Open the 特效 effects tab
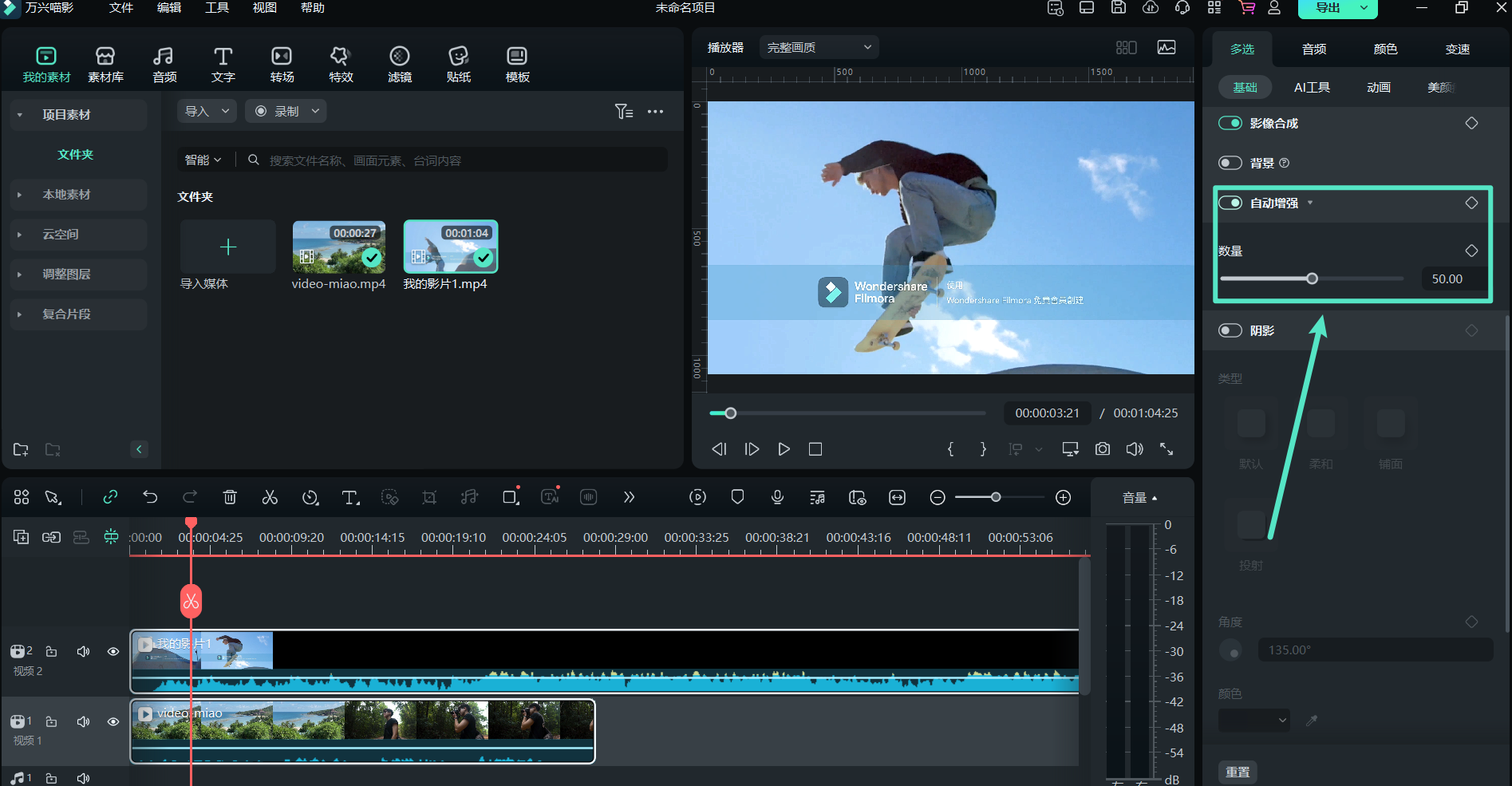This screenshot has width=1512, height=786. pyautogui.click(x=341, y=64)
